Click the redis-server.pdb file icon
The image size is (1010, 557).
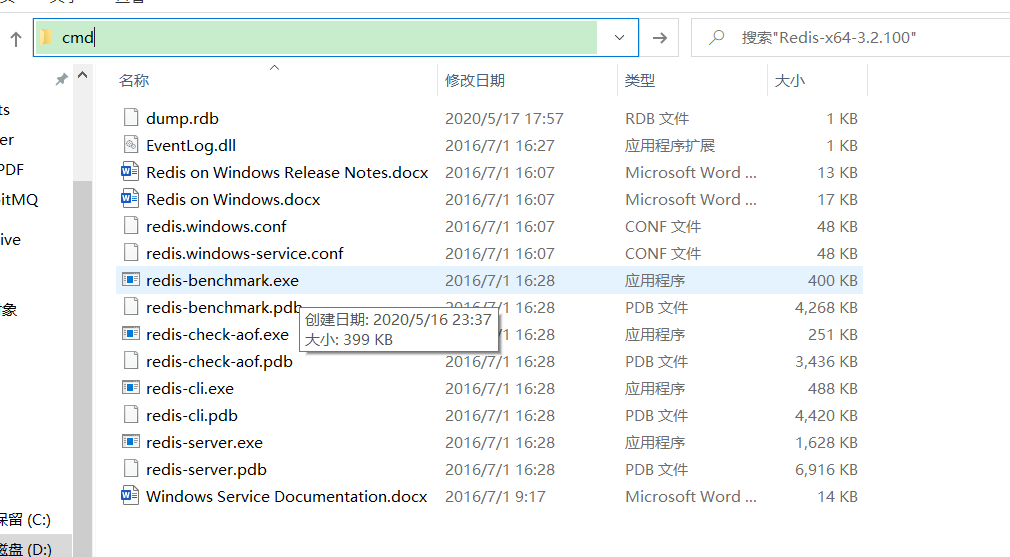pyautogui.click(x=131, y=469)
